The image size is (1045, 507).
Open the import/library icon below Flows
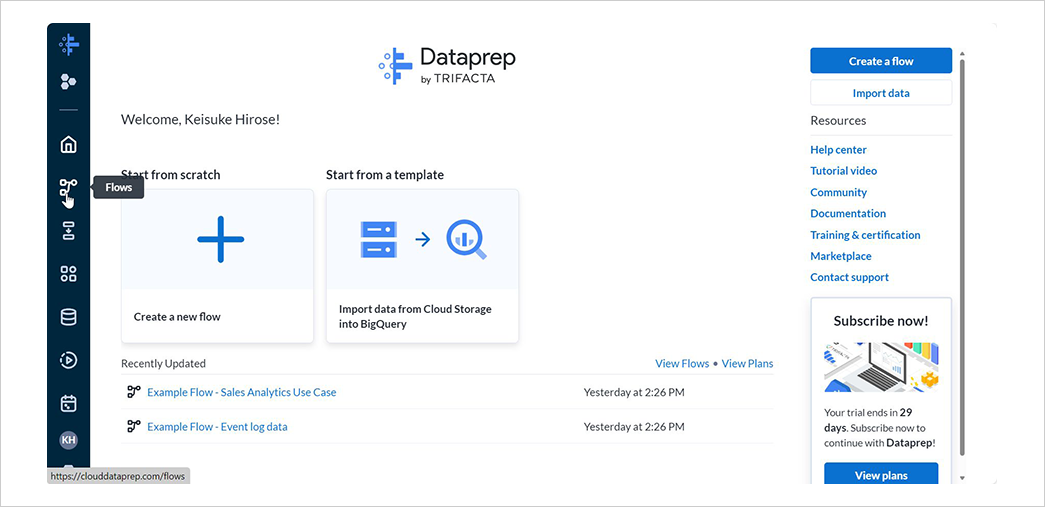tap(68, 231)
